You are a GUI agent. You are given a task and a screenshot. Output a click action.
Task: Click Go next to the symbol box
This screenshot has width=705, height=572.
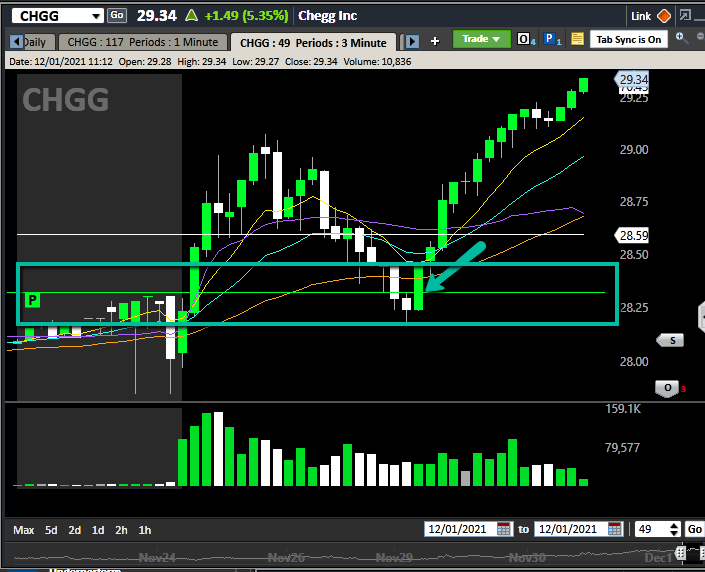tap(117, 16)
